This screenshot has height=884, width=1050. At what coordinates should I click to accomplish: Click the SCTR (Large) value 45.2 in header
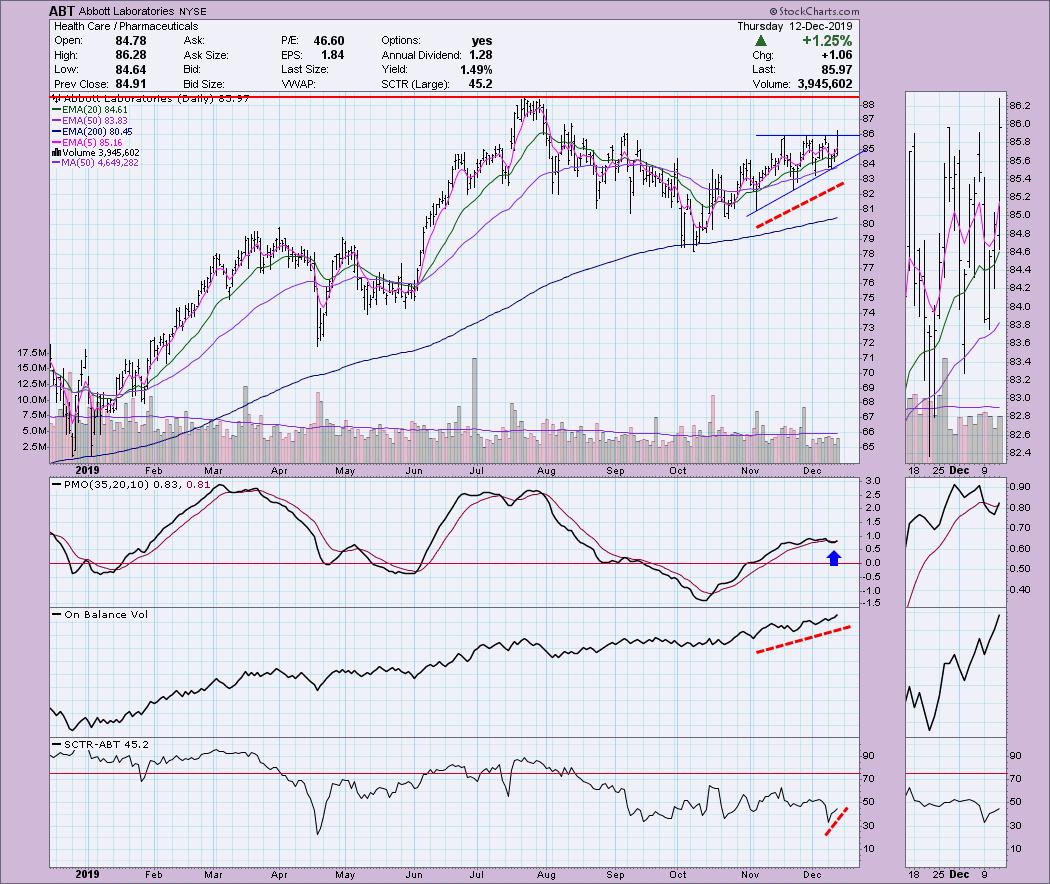tap(481, 84)
